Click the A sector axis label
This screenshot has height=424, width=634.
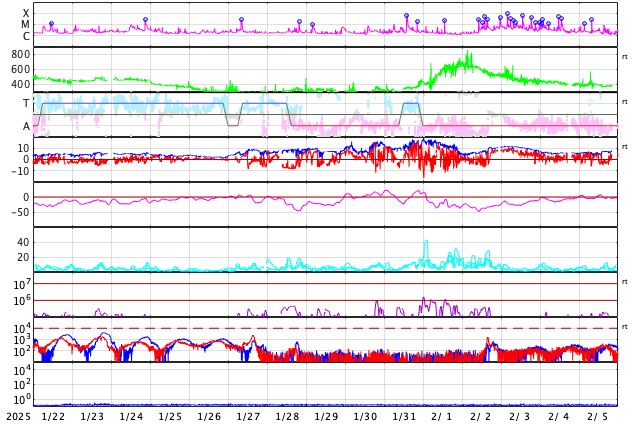click(x=26, y=127)
